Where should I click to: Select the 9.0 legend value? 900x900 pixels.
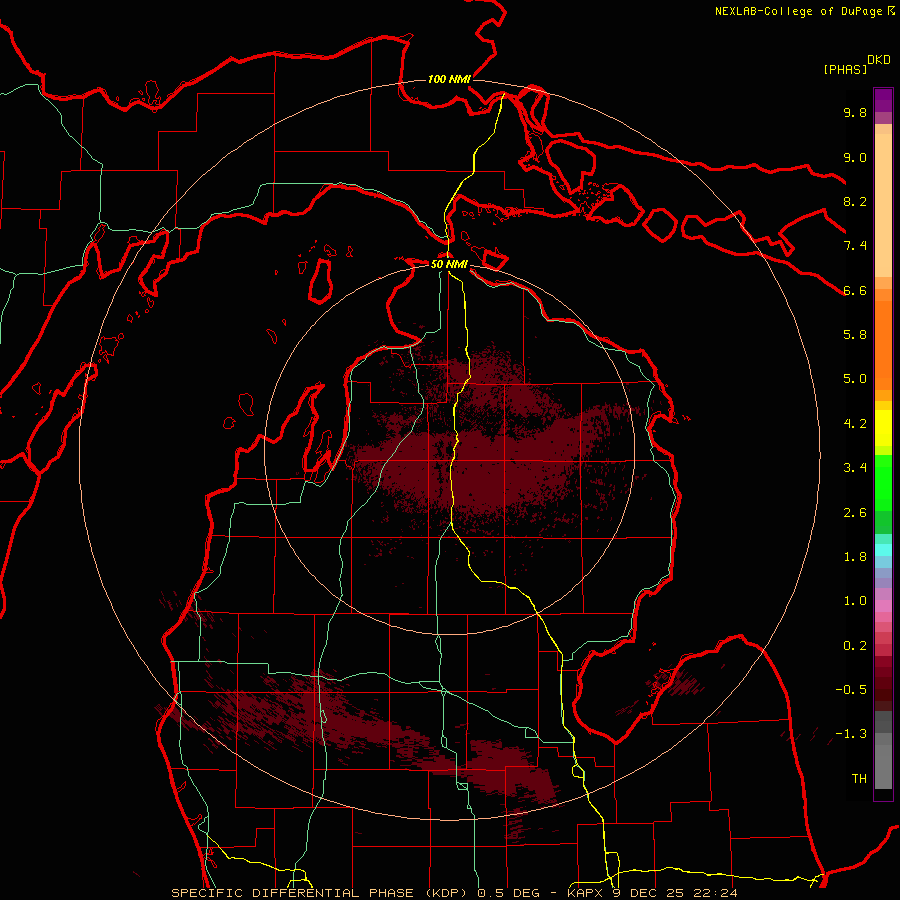coord(855,157)
